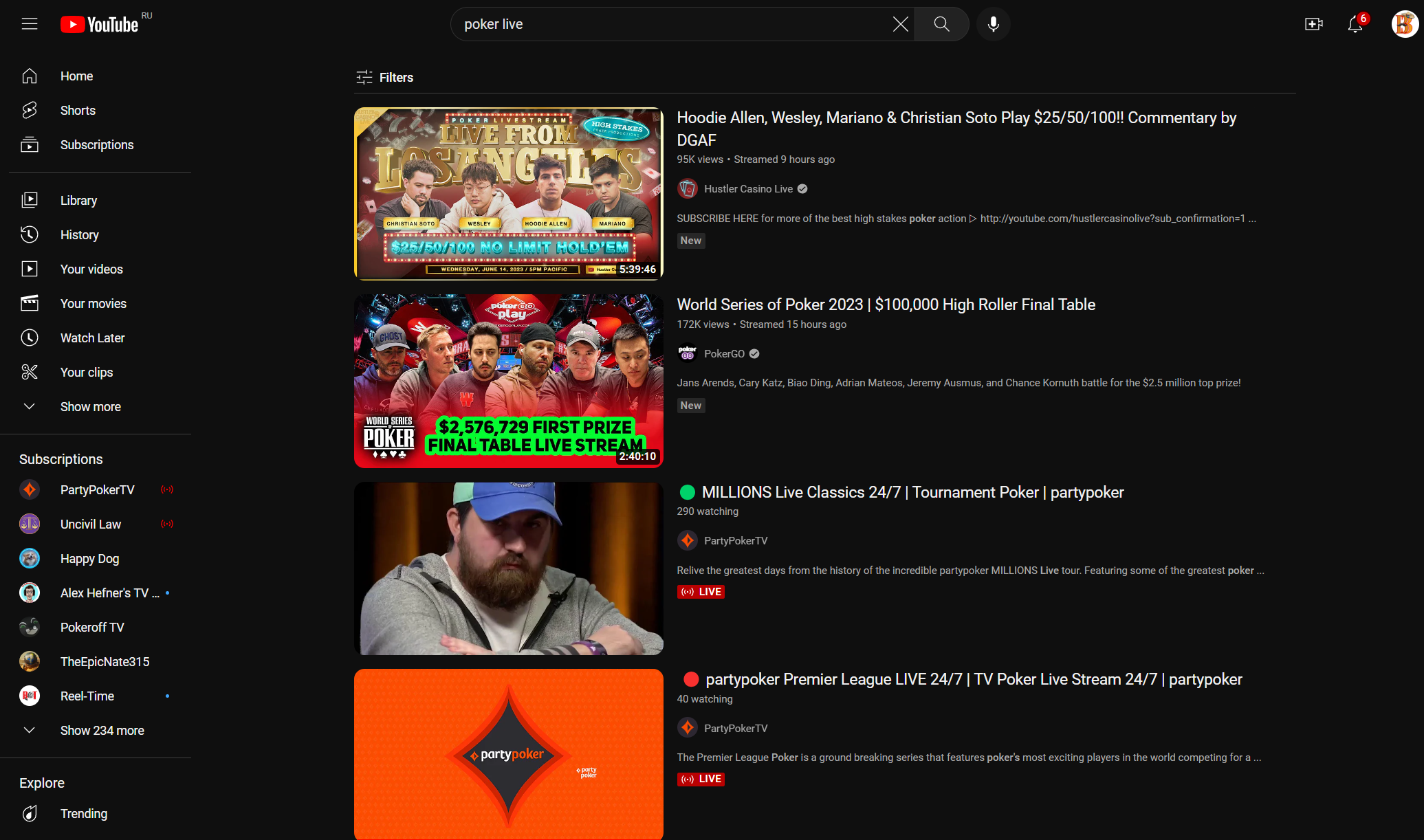Open the account avatar menu
The width and height of the screenshot is (1424, 840).
click(x=1403, y=24)
